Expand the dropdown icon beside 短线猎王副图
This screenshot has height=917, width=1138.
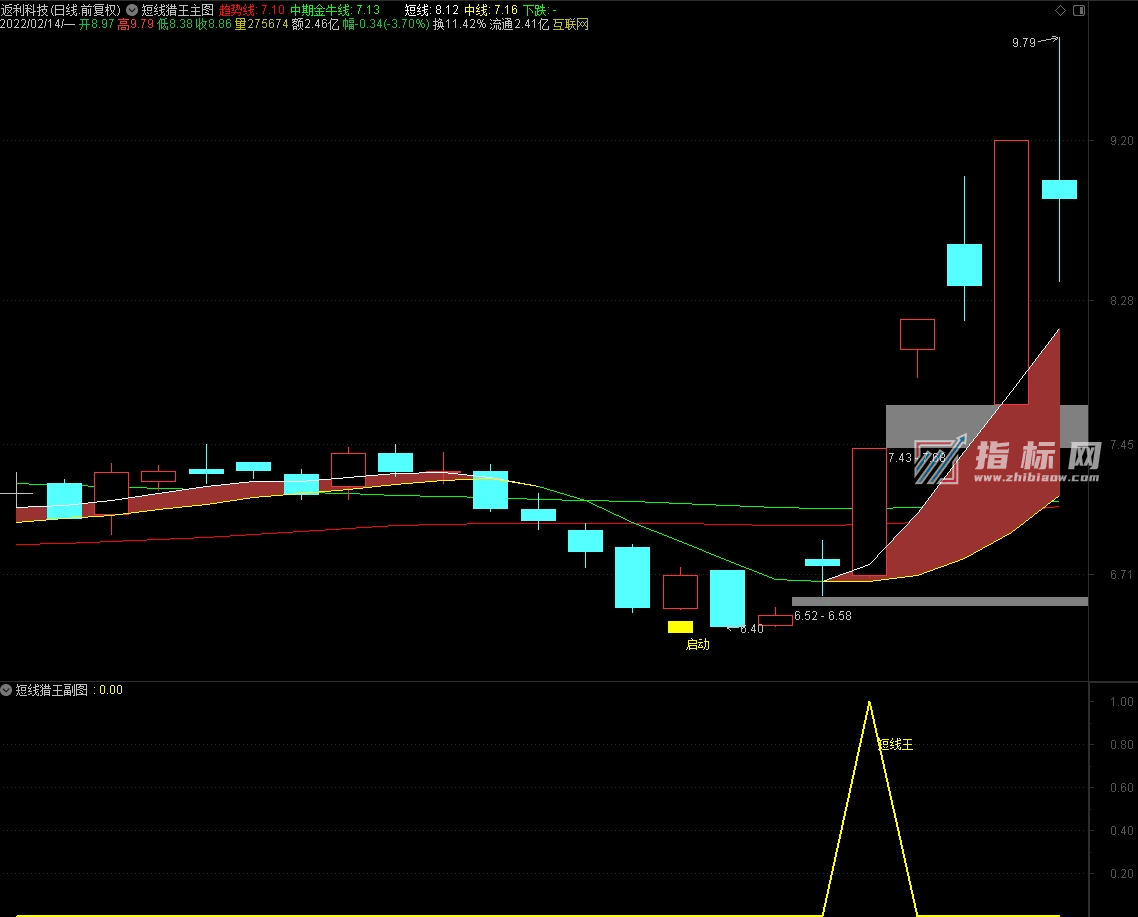pos(6,690)
